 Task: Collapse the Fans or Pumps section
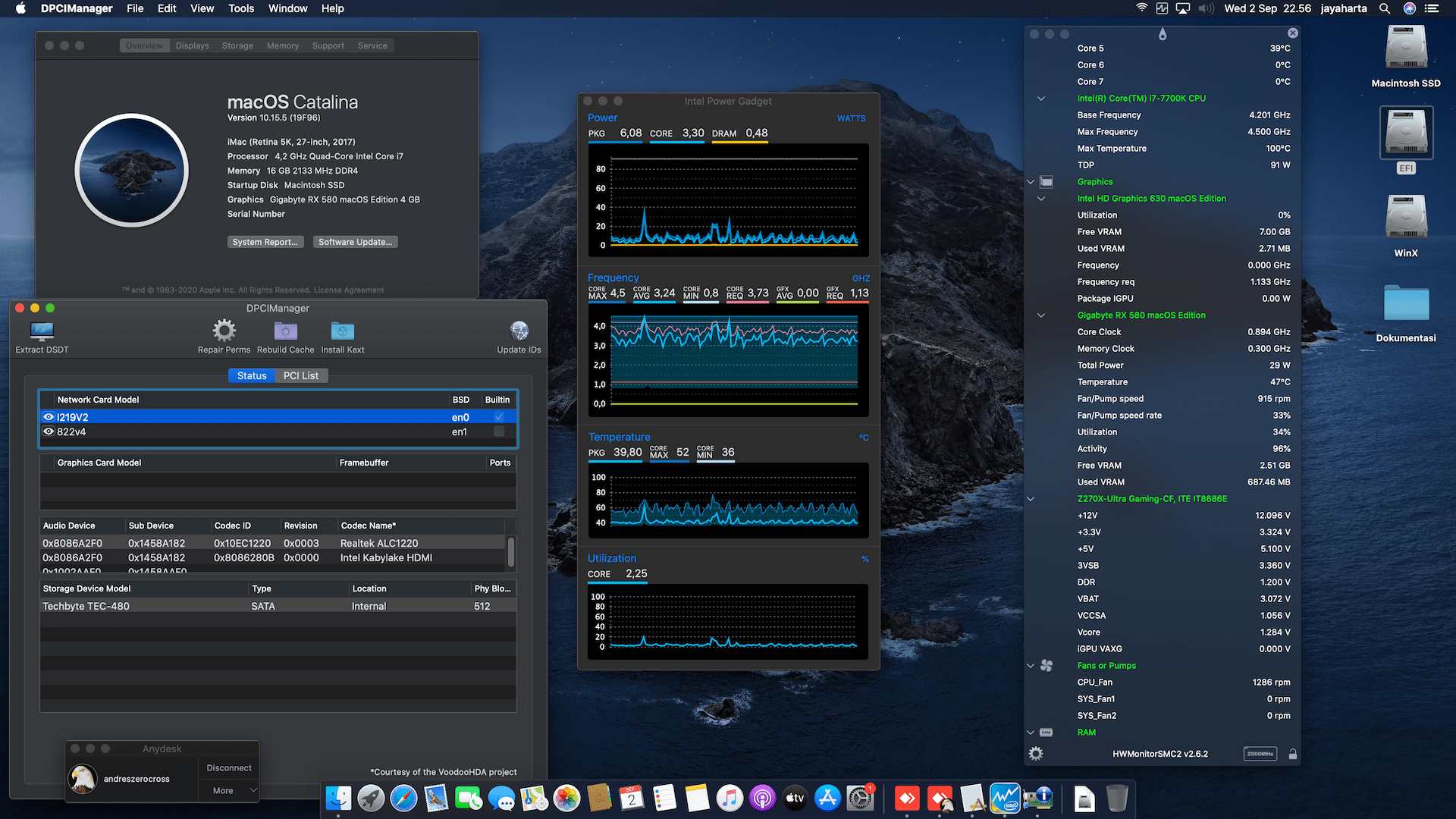point(1030,665)
